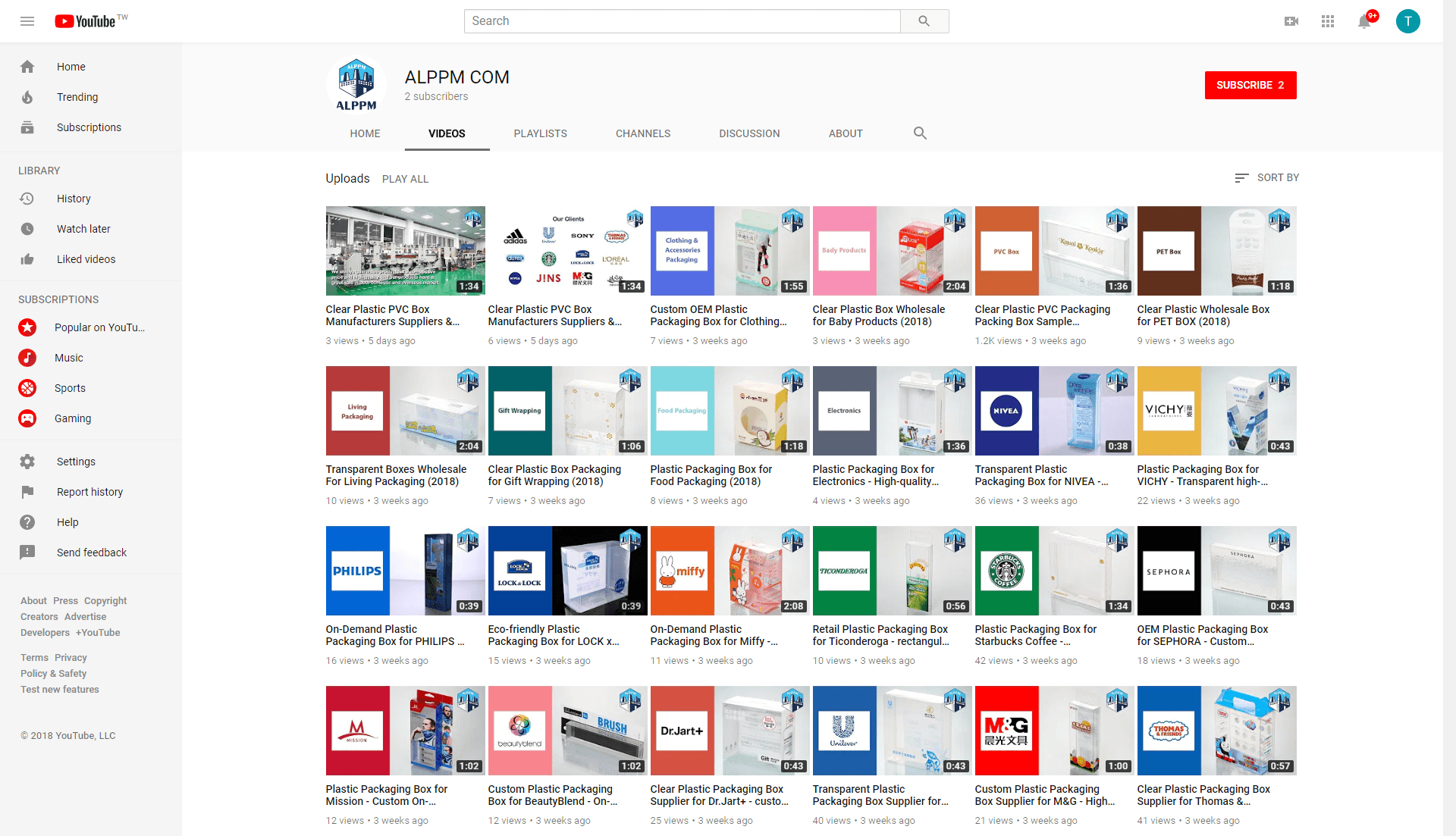Click the Settings gear icon
Screen dimensions: 1456x836
(27, 462)
